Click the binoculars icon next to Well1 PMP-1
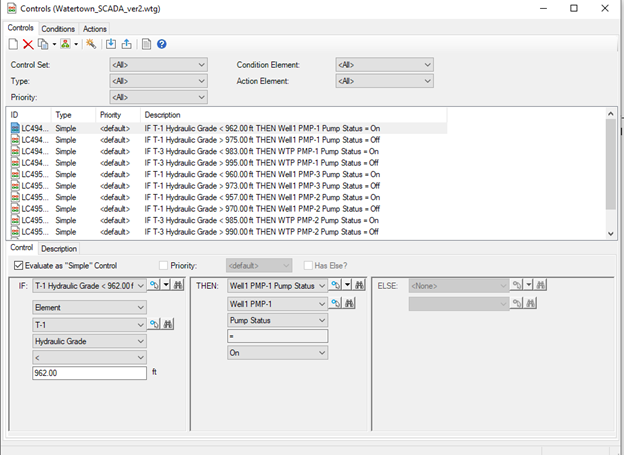This screenshot has width=624, height=455. click(349, 303)
